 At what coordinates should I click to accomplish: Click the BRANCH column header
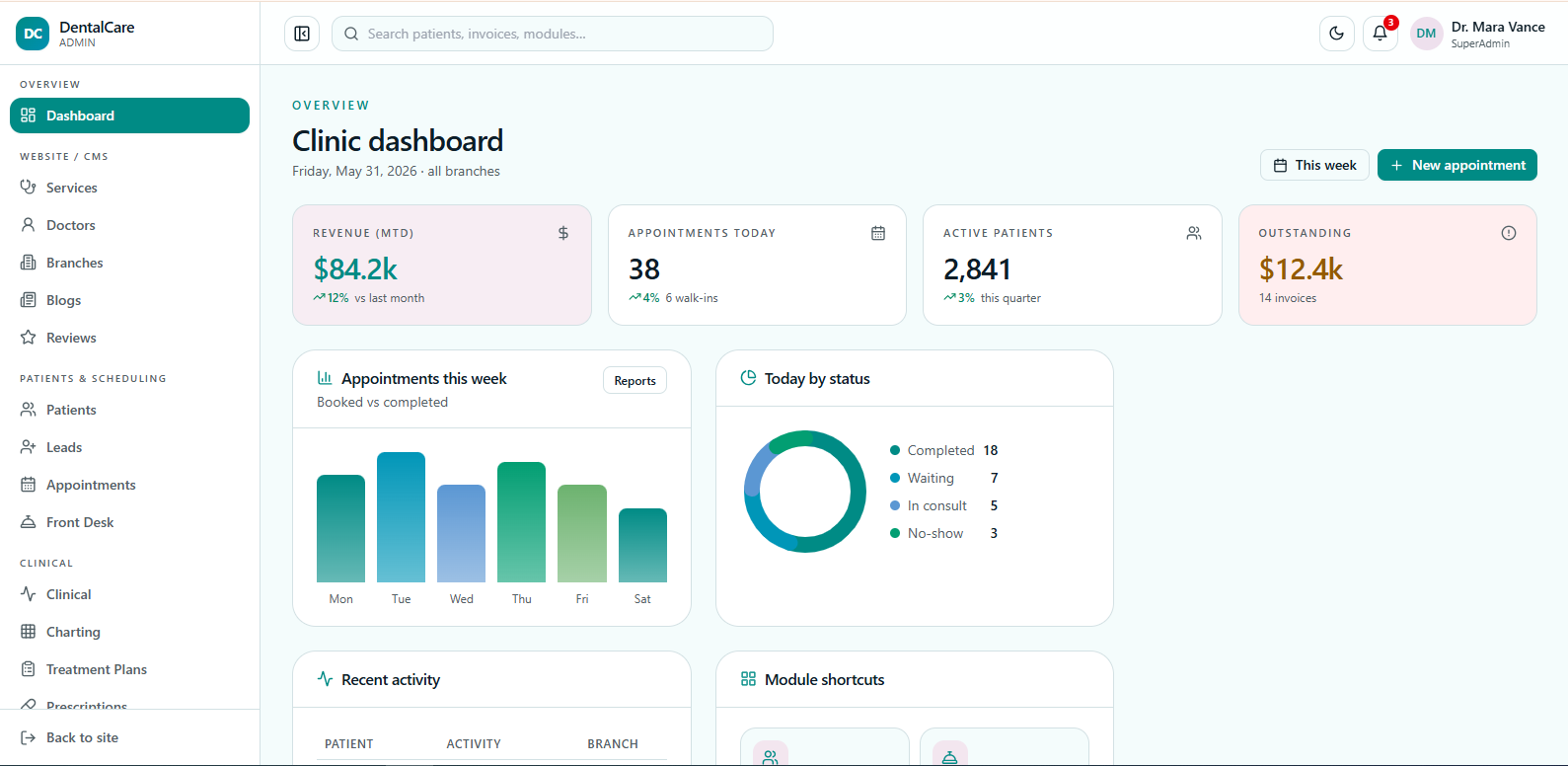(x=613, y=743)
